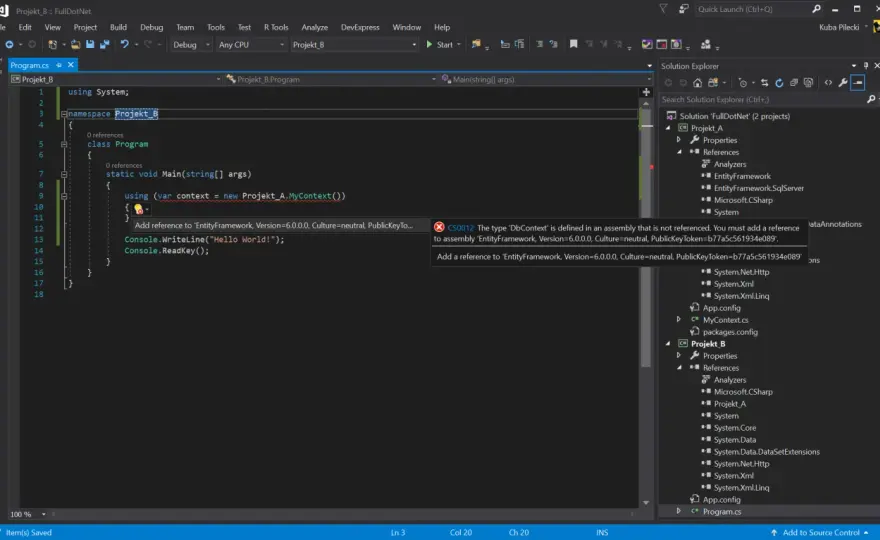Focus the Search Solution Explorer field
Screen dimensions: 880x540
pos(762,99)
